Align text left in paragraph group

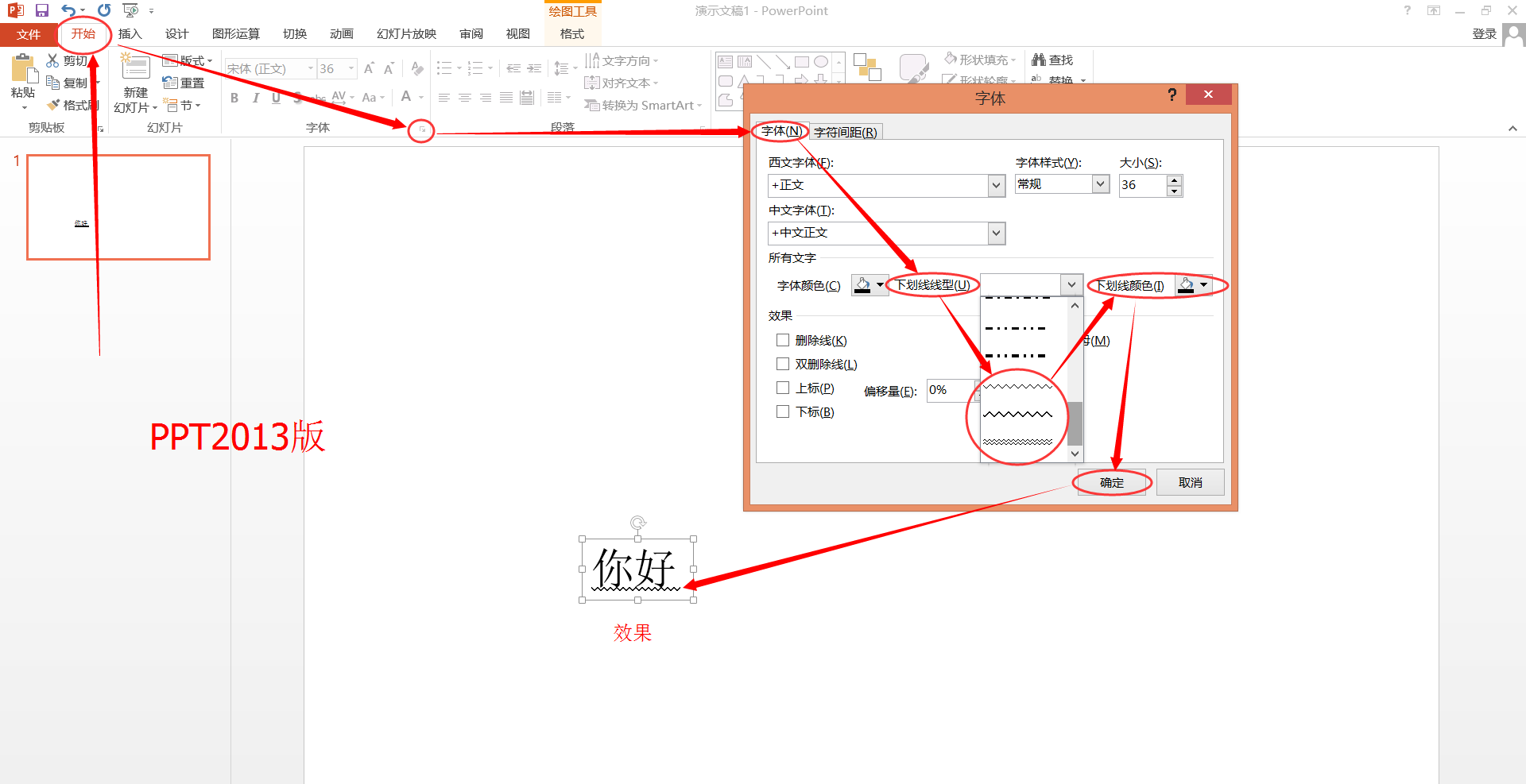tap(444, 98)
